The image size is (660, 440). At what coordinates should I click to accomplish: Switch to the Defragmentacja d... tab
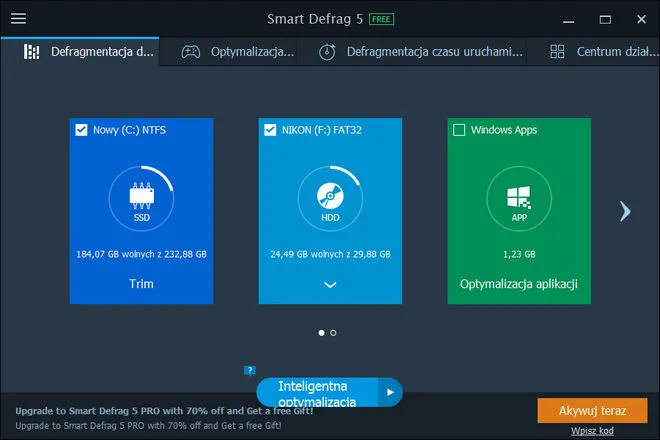click(x=80, y=52)
